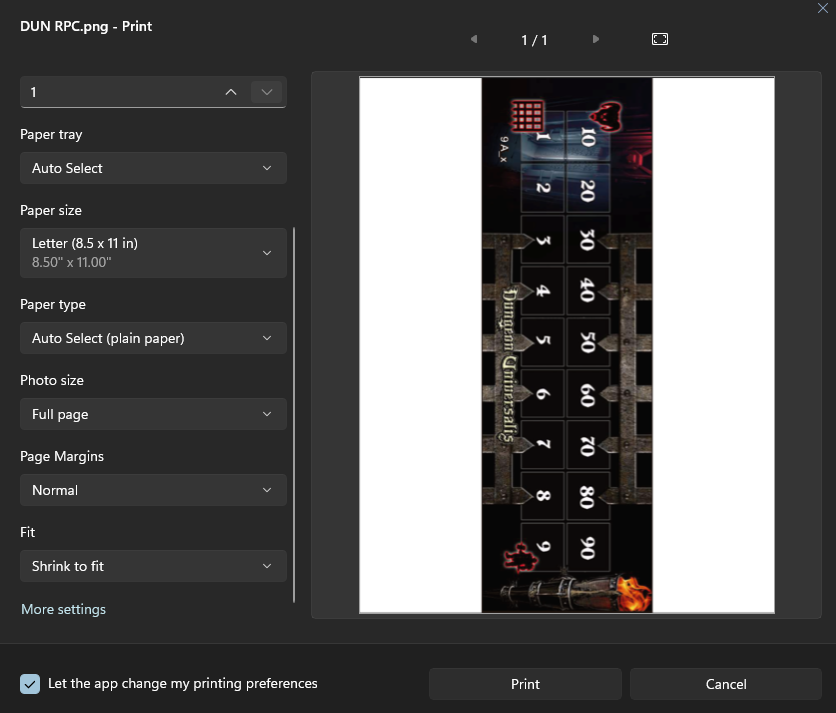Click the print preview page image
The height and width of the screenshot is (713, 836).
tap(567, 345)
